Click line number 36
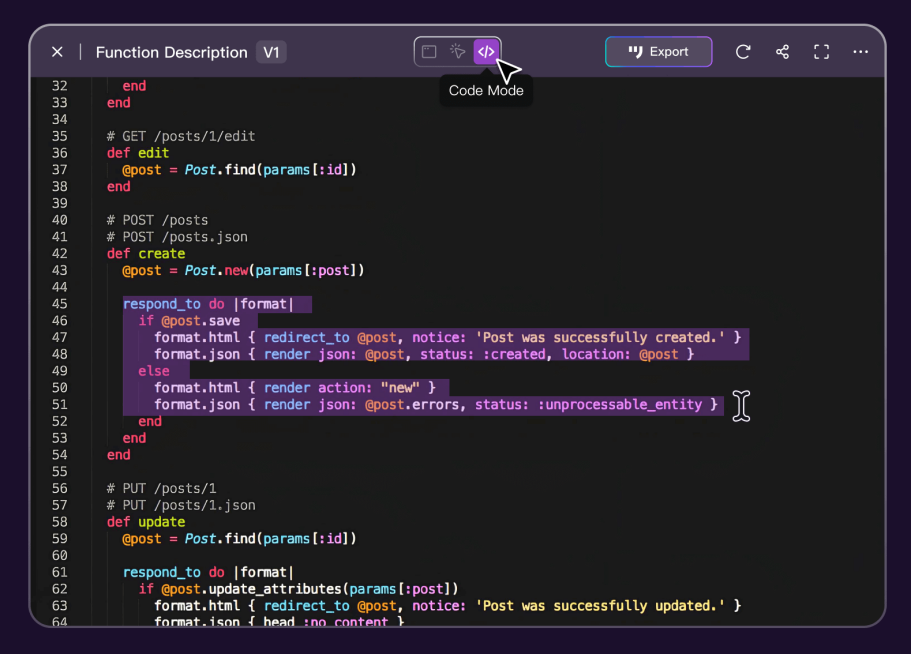911x654 pixels. point(60,153)
